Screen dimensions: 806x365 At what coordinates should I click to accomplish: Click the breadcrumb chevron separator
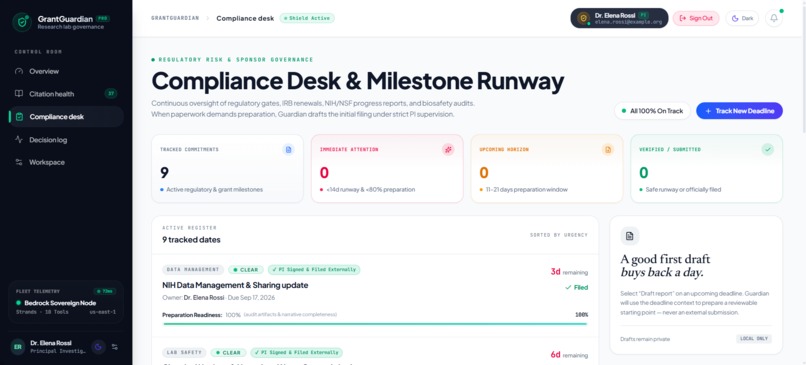click(208, 18)
